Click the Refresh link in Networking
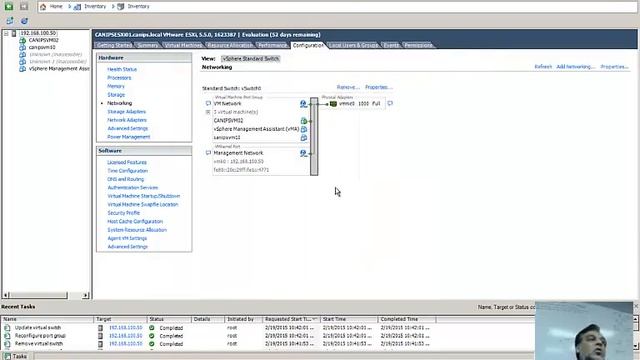This screenshot has width=640, height=360. pos(543,67)
